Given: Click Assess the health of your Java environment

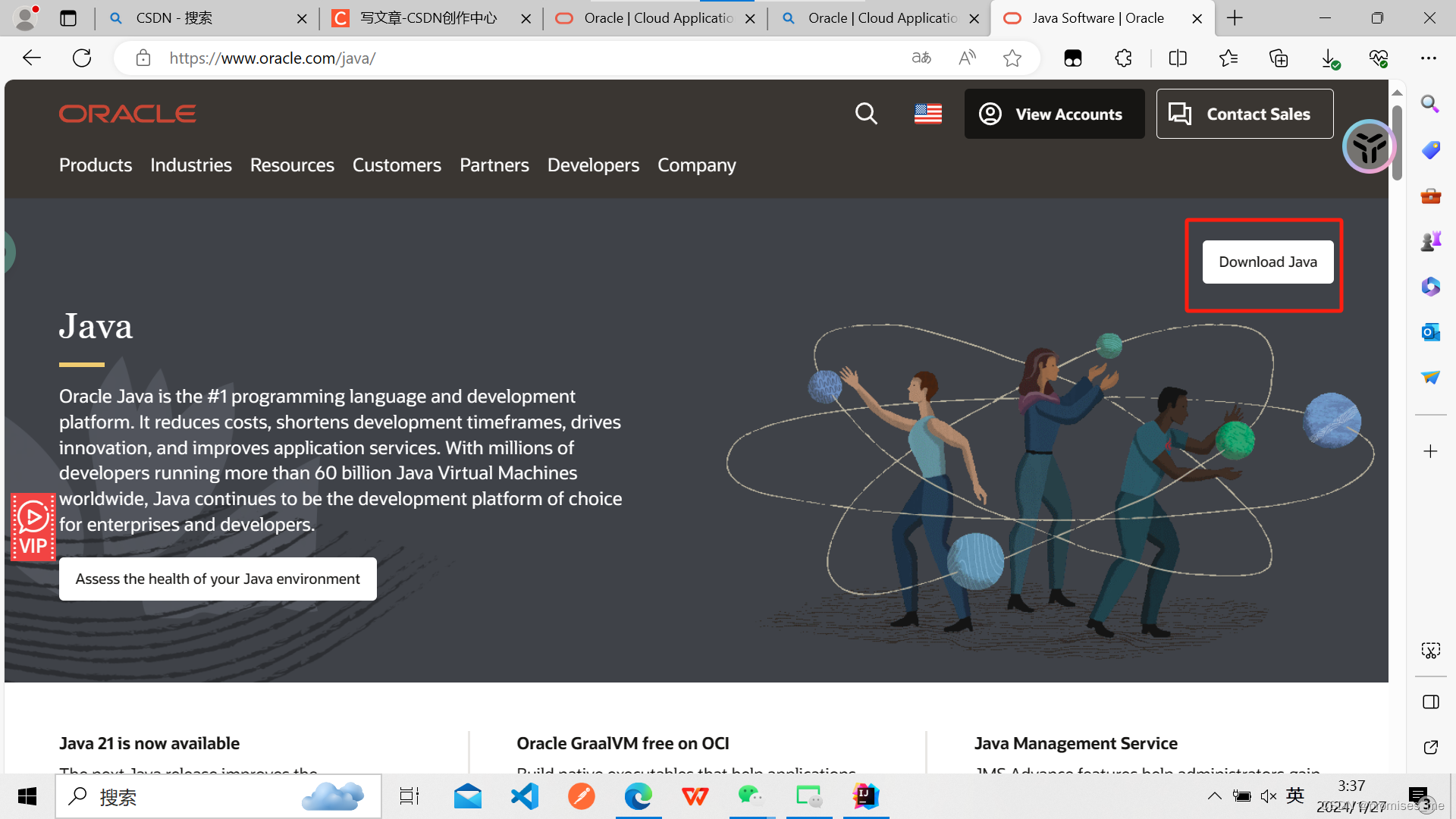Looking at the screenshot, I should point(218,579).
